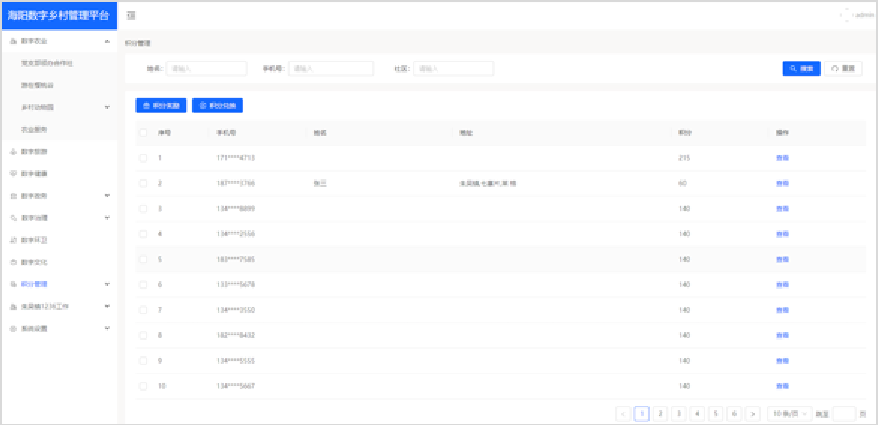Tick the checkbox for row 5
878x425 pixels.
(143, 260)
